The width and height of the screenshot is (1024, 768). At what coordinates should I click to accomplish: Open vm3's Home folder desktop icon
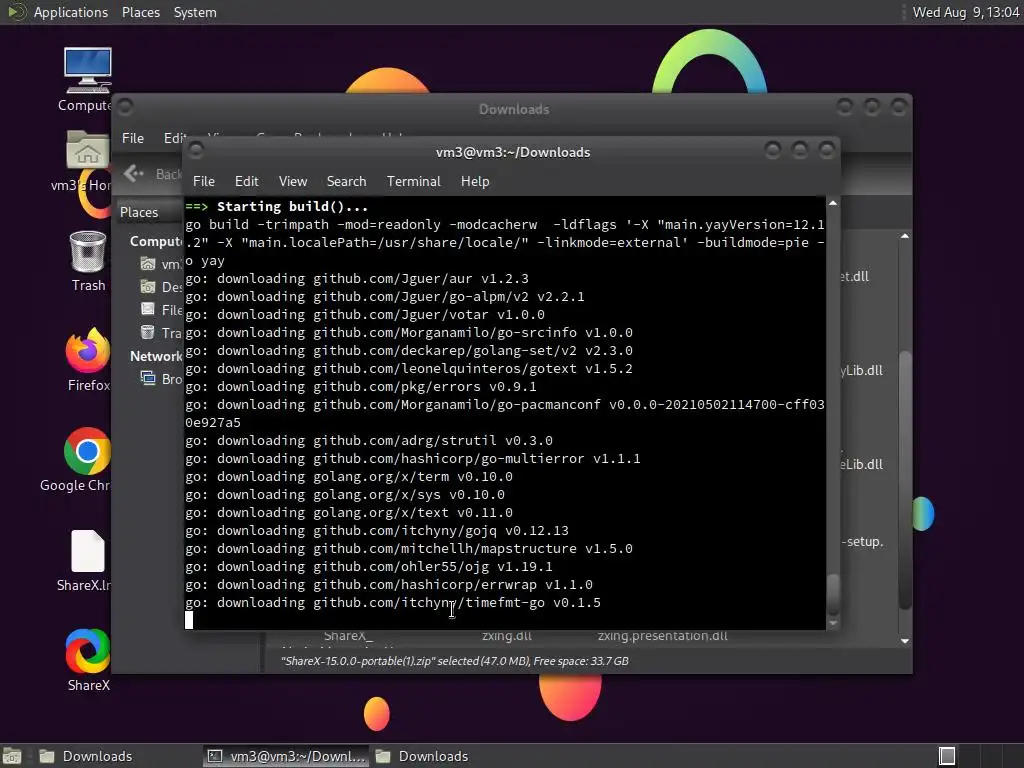click(88, 150)
